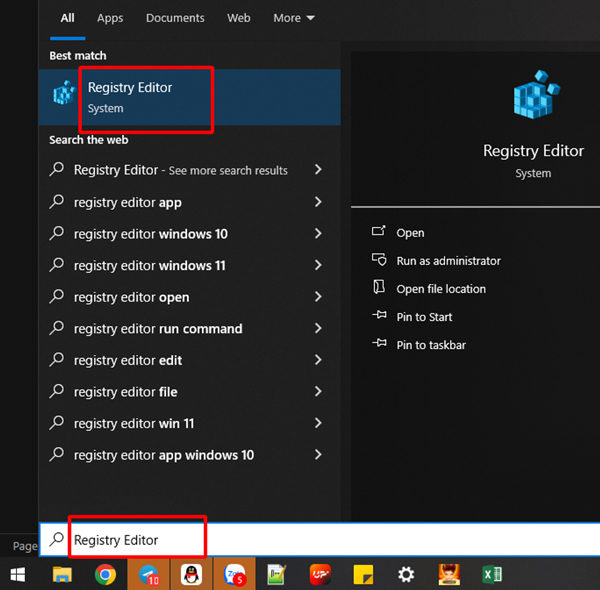Open Excel from the taskbar
This screenshot has width=600, height=590.
492,575
